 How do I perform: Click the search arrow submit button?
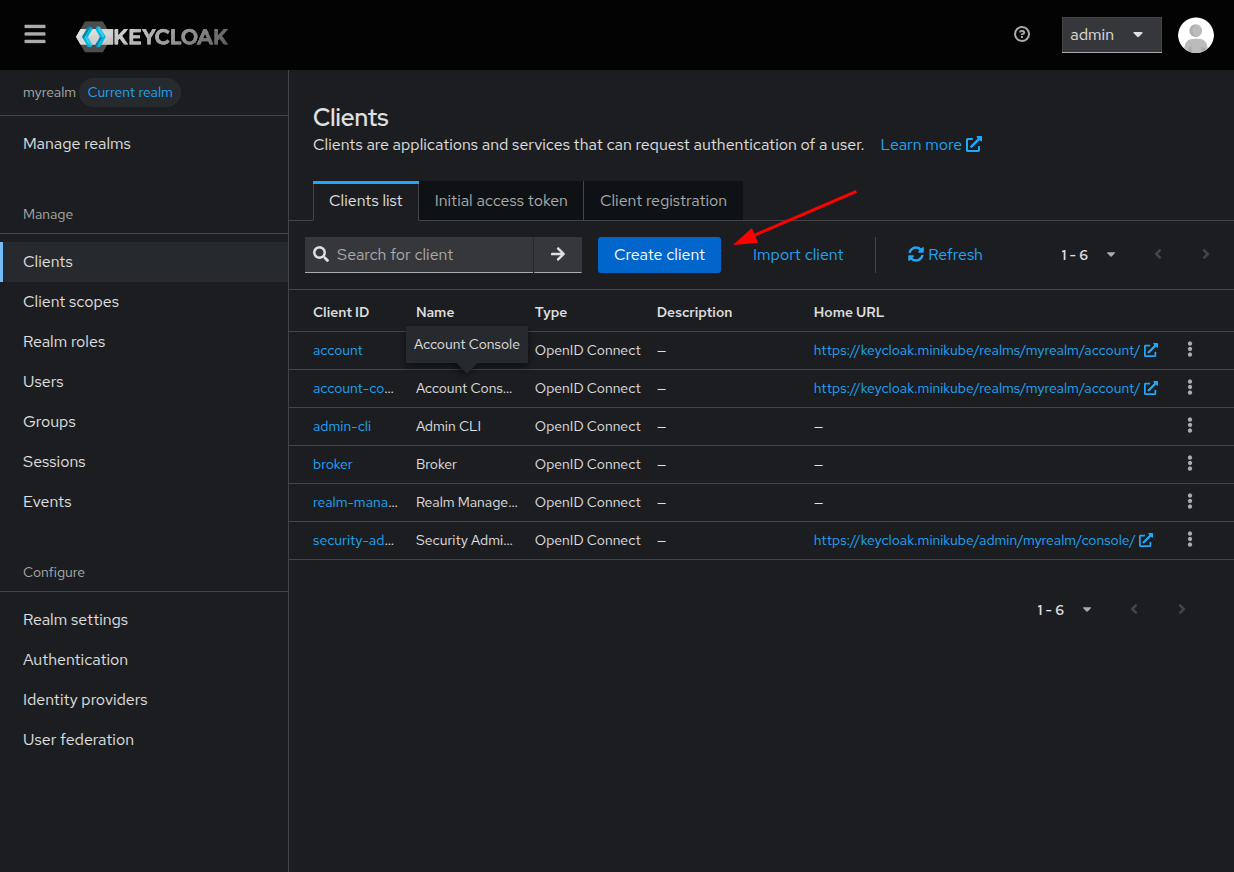coord(558,254)
